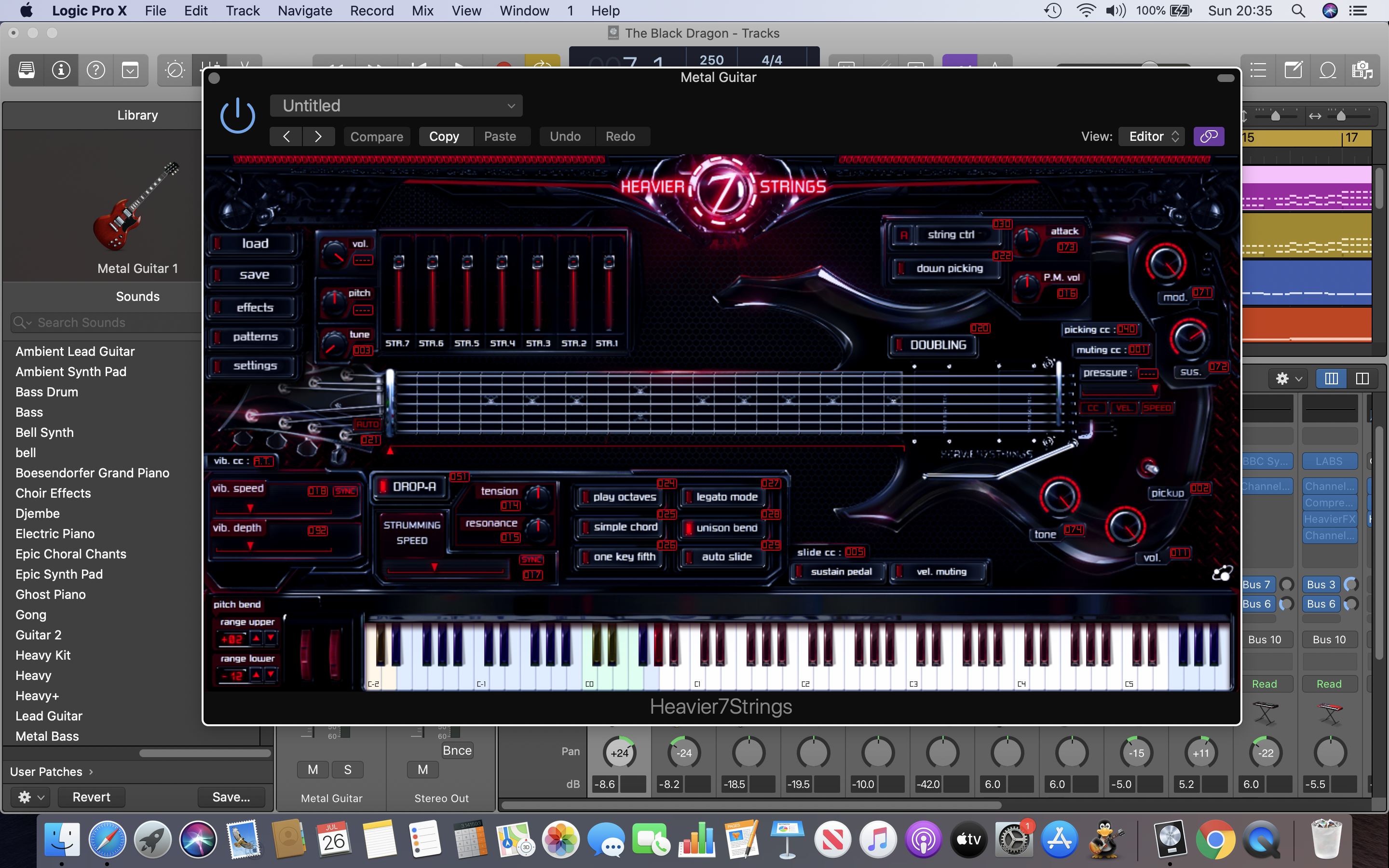Open Search Sounds filter dropdown
The image size is (1389, 868).
22,323
